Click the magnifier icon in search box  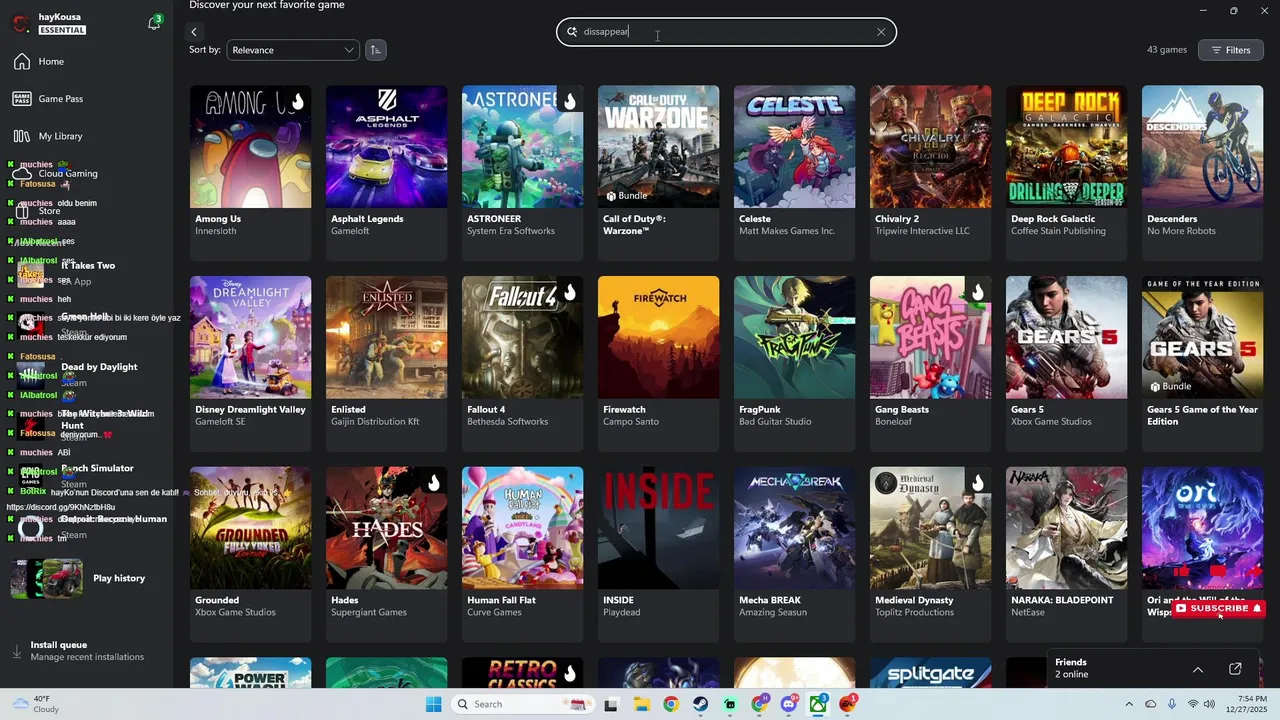point(572,32)
